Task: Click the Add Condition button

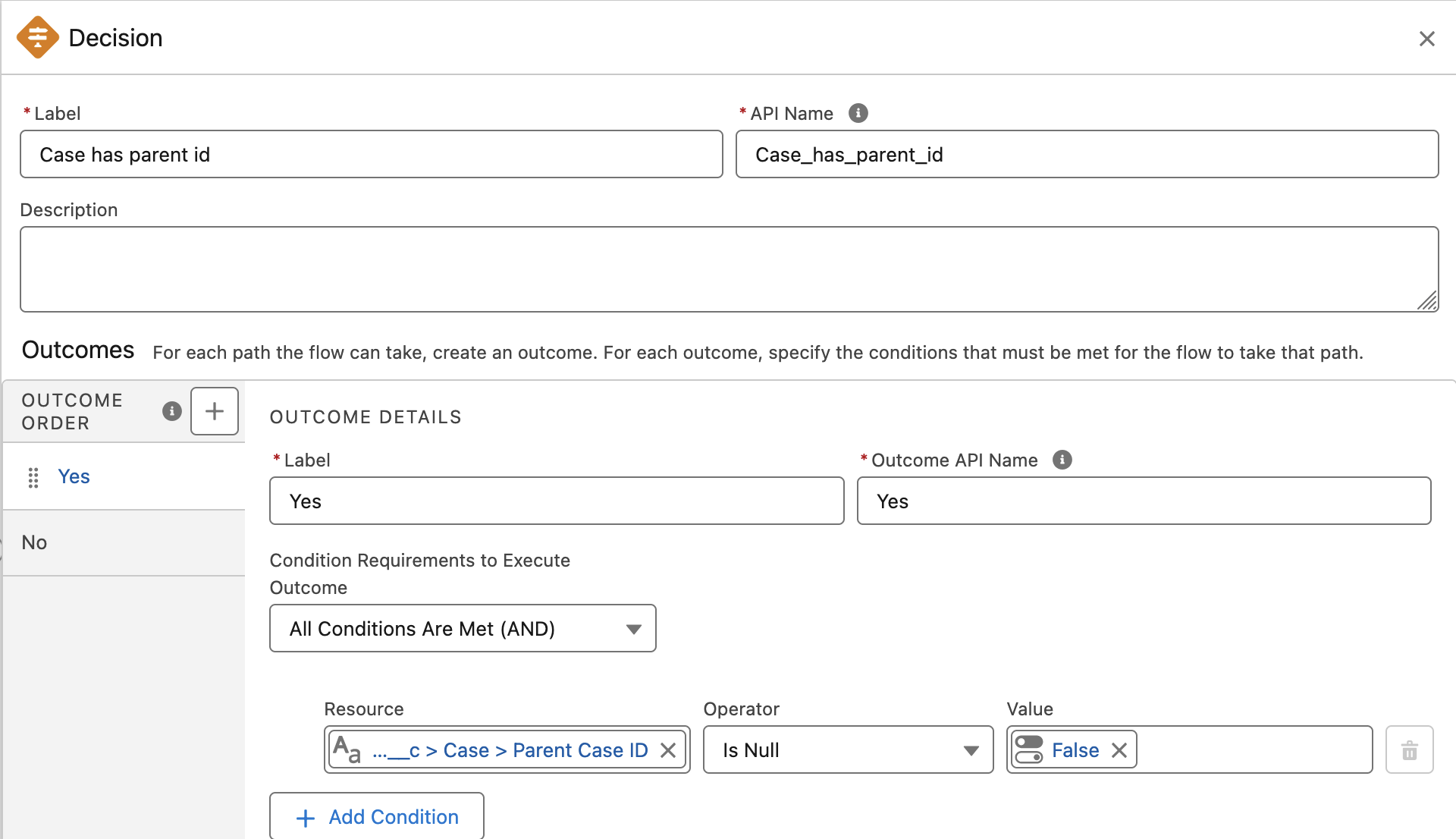Action: tap(377, 816)
